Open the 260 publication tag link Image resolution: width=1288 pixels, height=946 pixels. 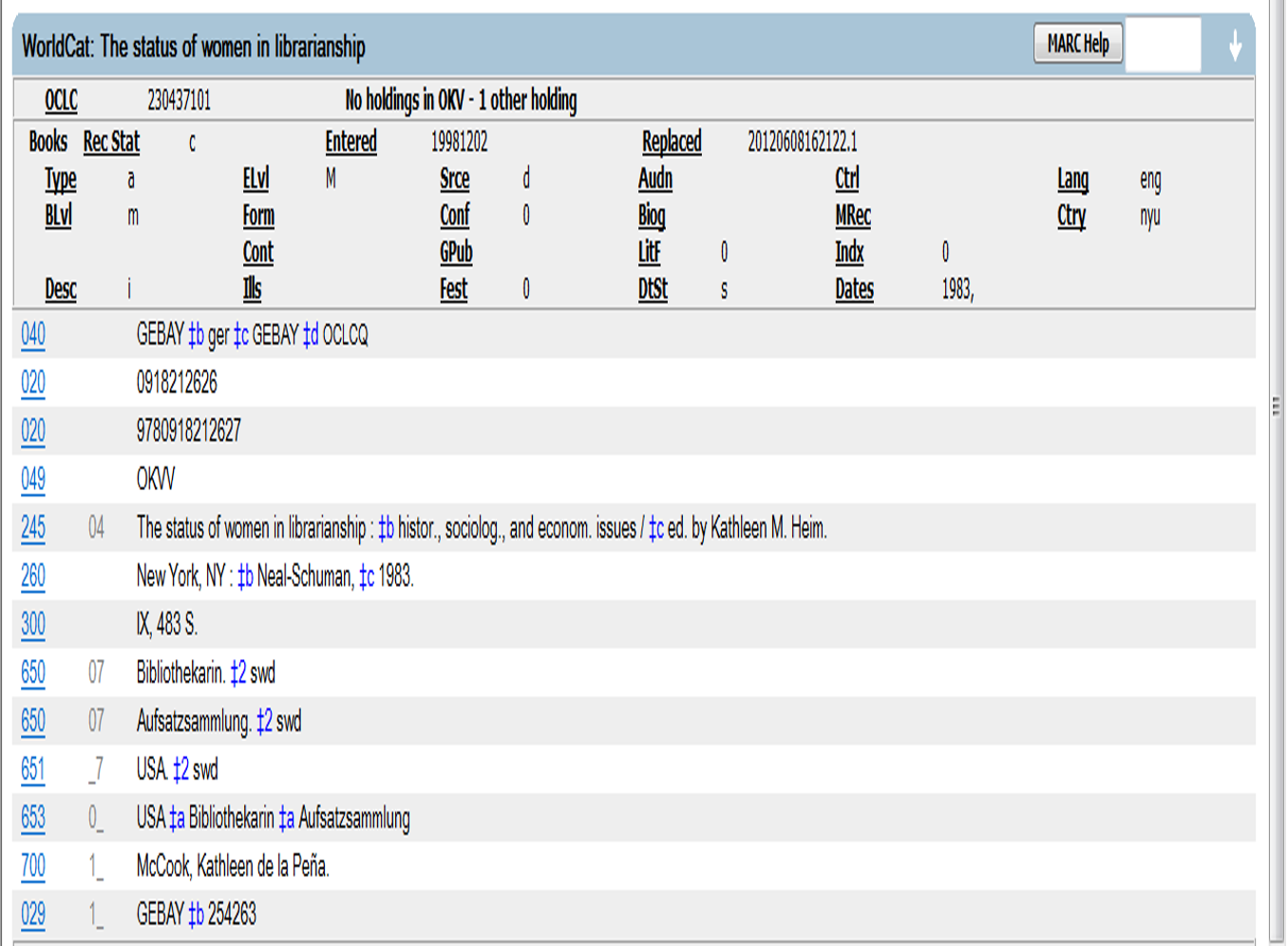click(33, 577)
